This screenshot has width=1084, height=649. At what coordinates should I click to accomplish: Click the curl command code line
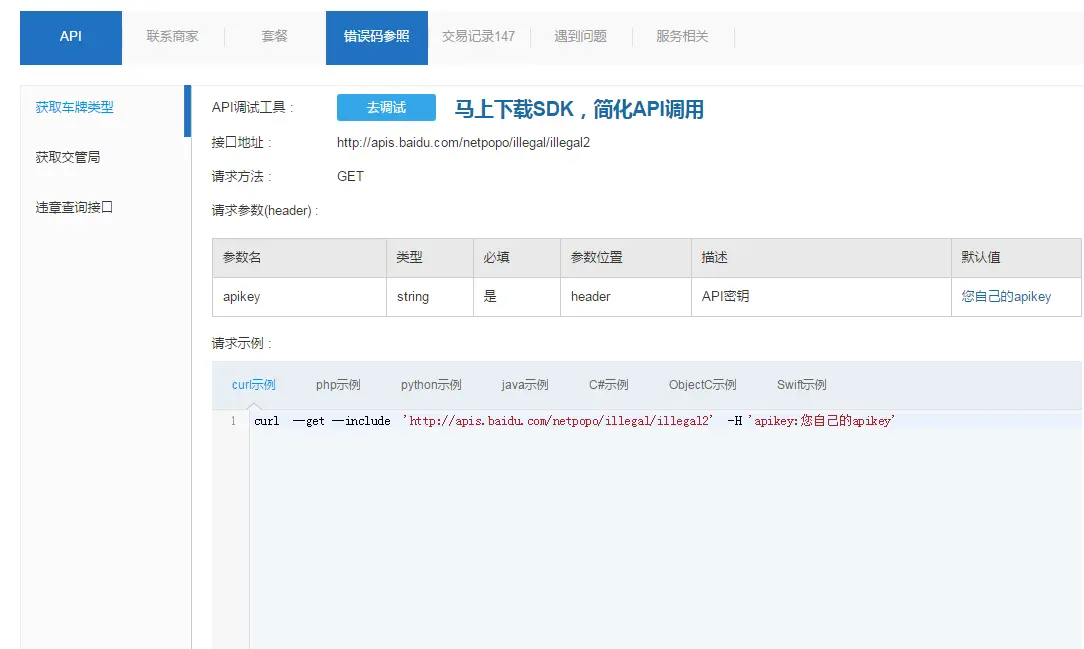click(x=574, y=421)
